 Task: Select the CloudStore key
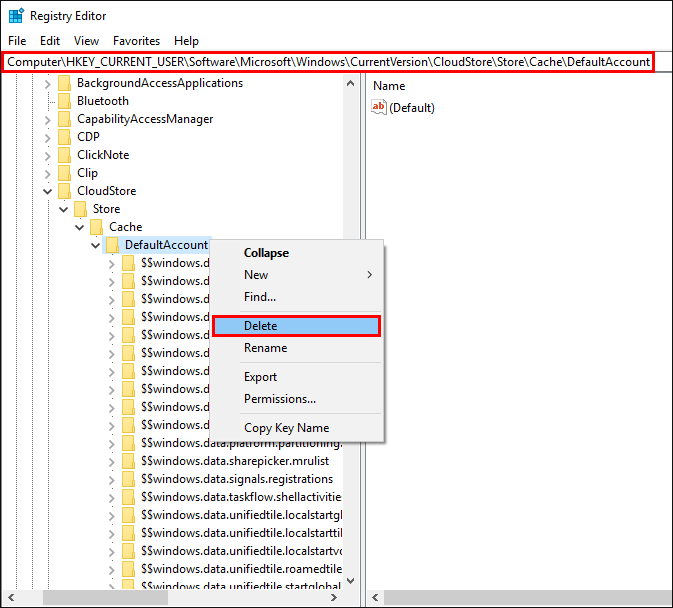coord(106,191)
